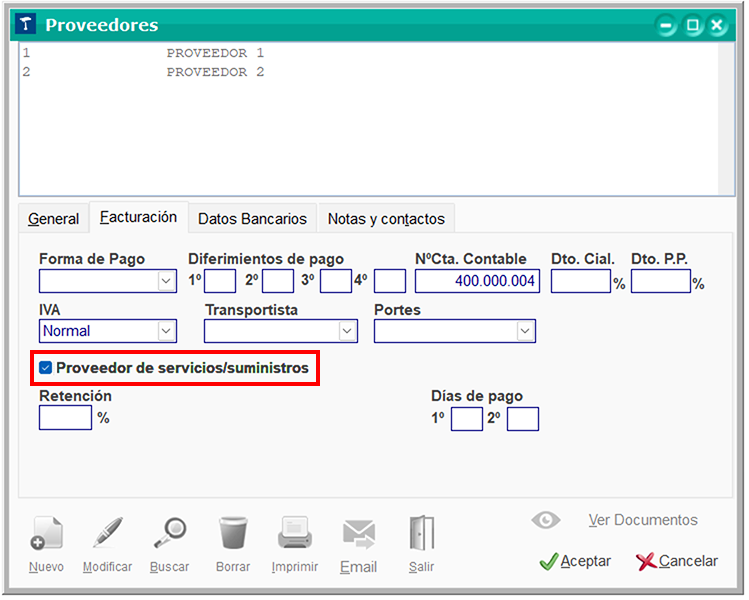Viewport: 749px width, 600px height.
Task: Open the Forma de Pago dropdown
Action: point(166,281)
